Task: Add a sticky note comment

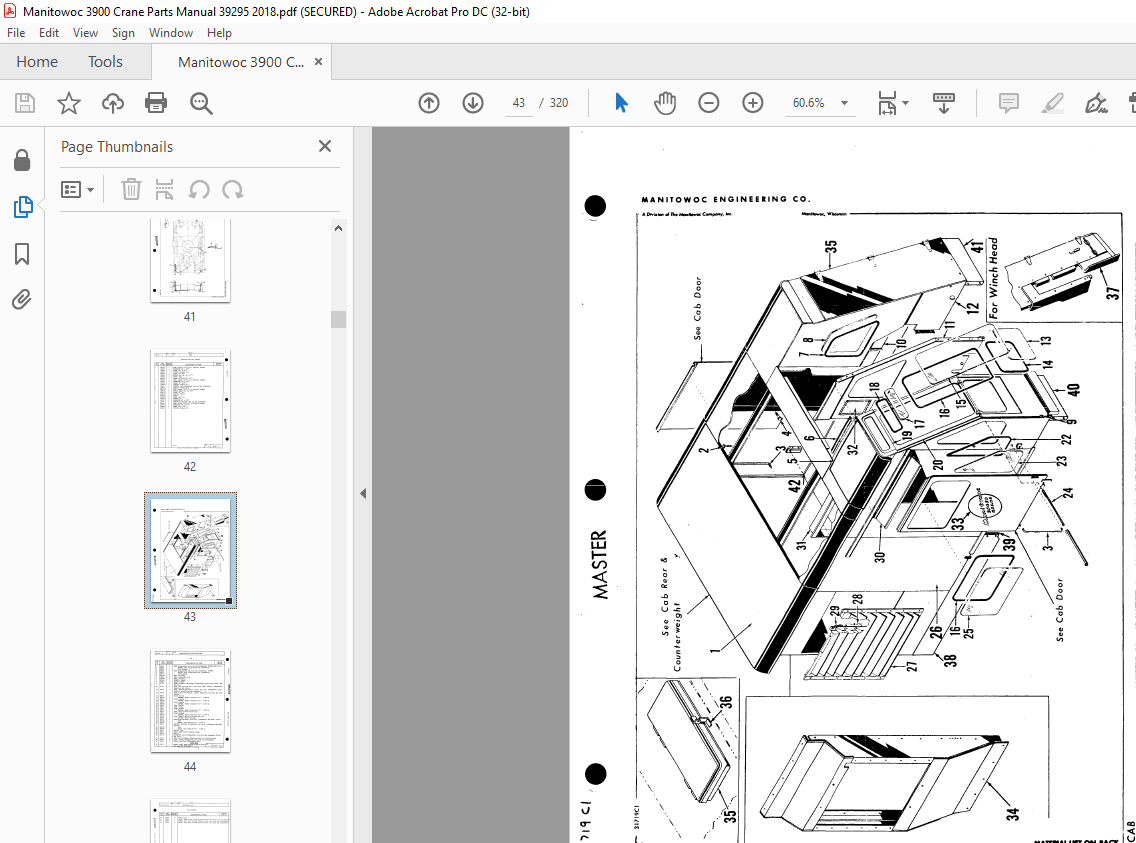Action: pos(1008,103)
